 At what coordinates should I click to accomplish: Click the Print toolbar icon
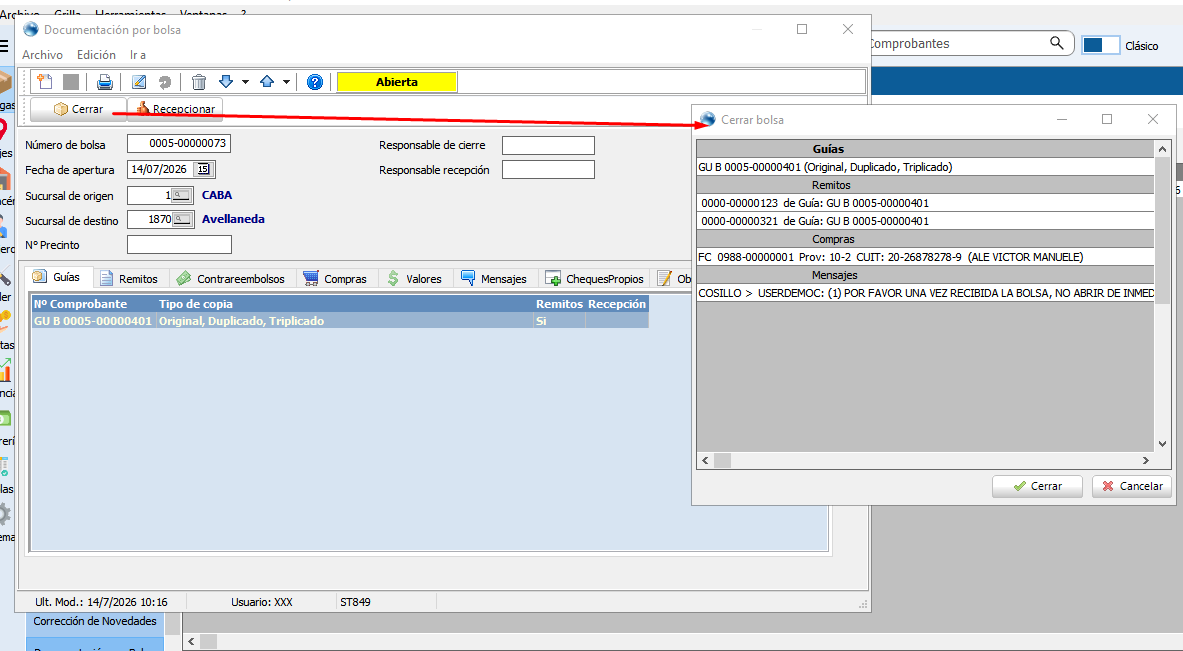pyautogui.click(x=105, y=81)
